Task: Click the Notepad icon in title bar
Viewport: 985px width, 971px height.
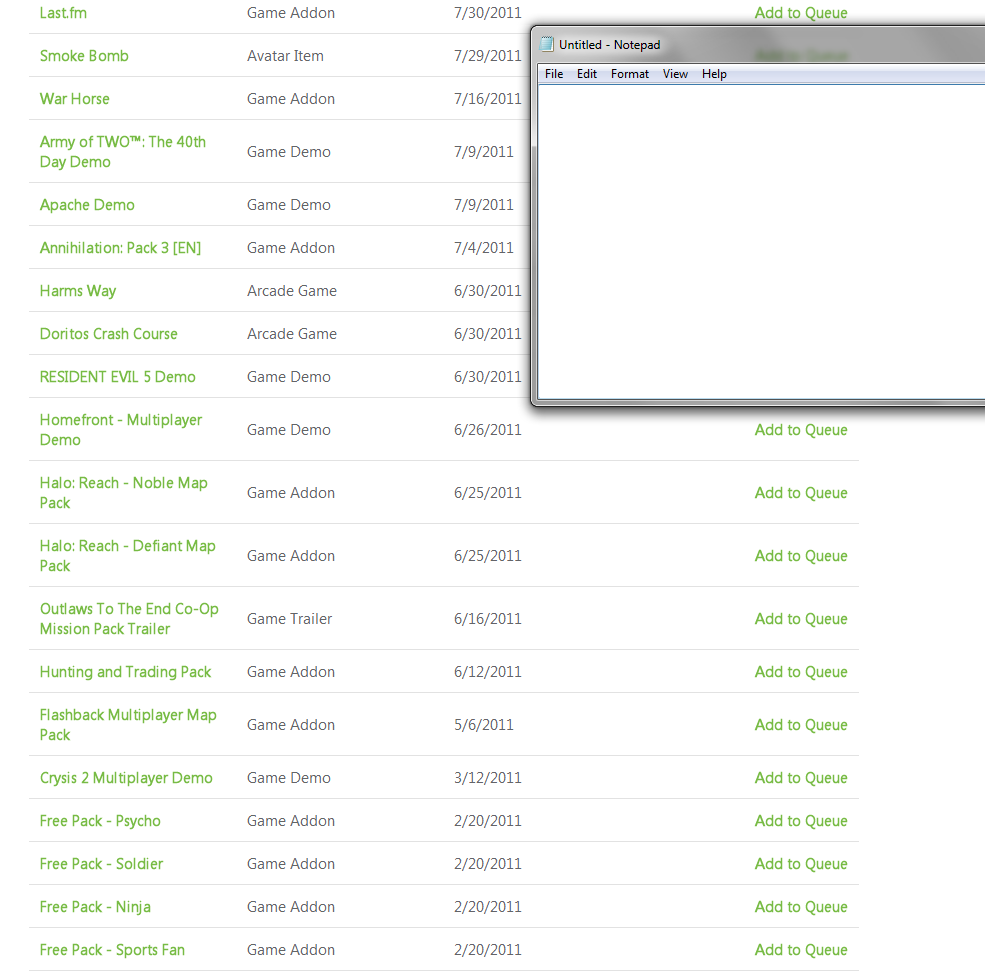Action: [547, 44]
